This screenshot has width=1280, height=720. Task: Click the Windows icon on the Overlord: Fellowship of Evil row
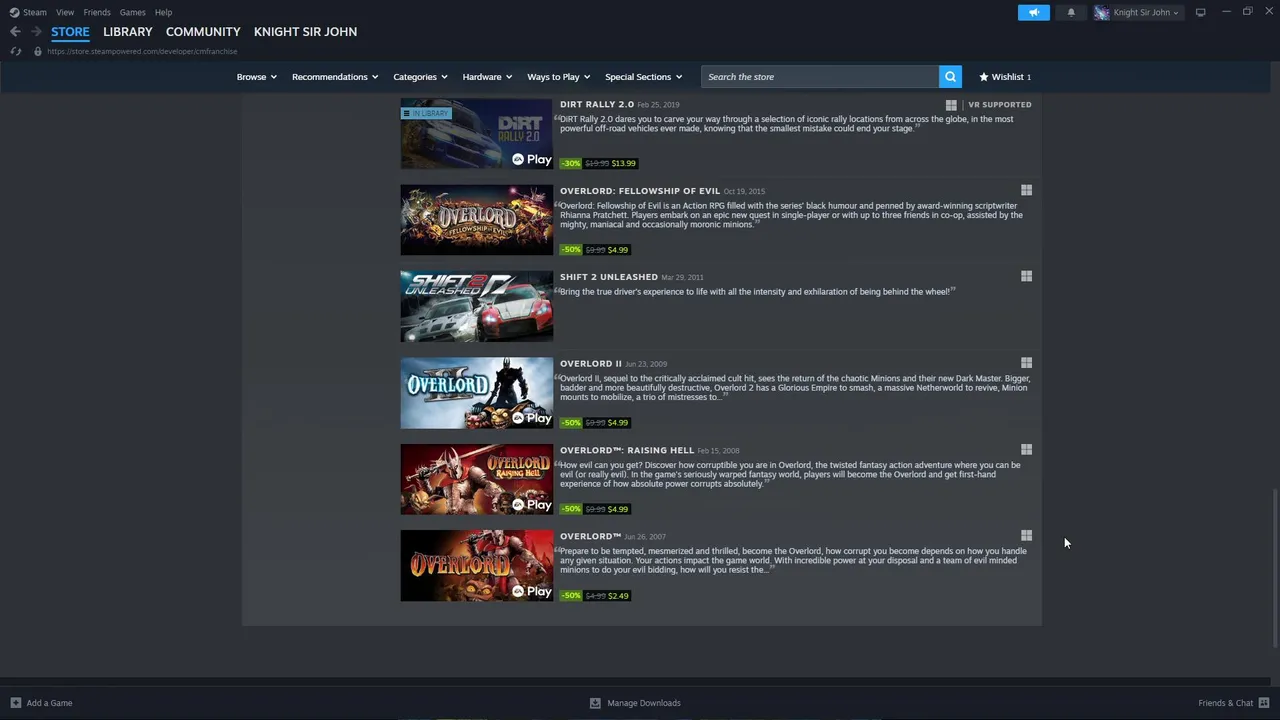(x=1026, y=190)
